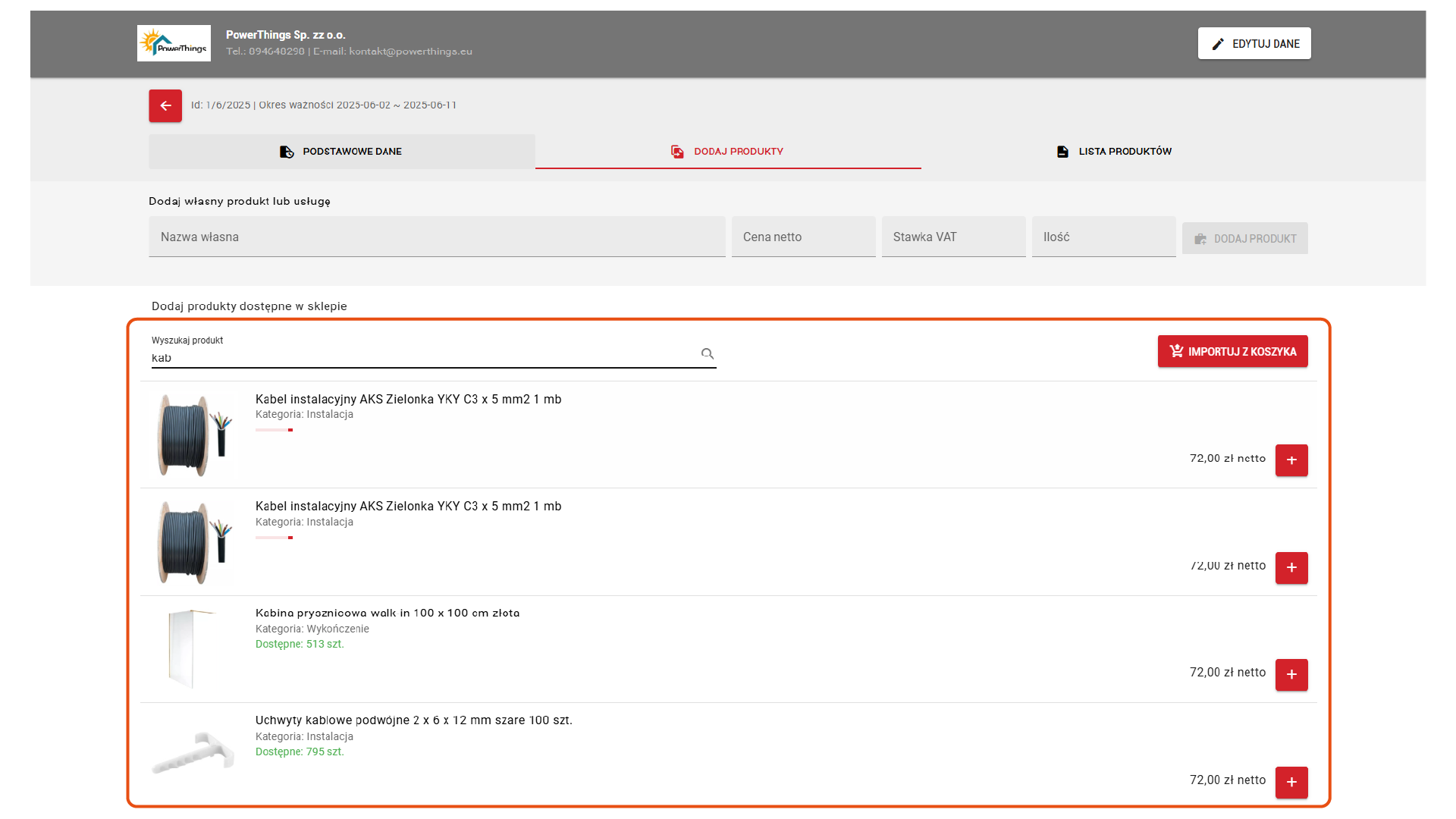This screenshot has width=1456, height=819.
Task: Click the Uchwyty kablowe product thumbnail
Action: pyautogui.click(x=193, y=752)
